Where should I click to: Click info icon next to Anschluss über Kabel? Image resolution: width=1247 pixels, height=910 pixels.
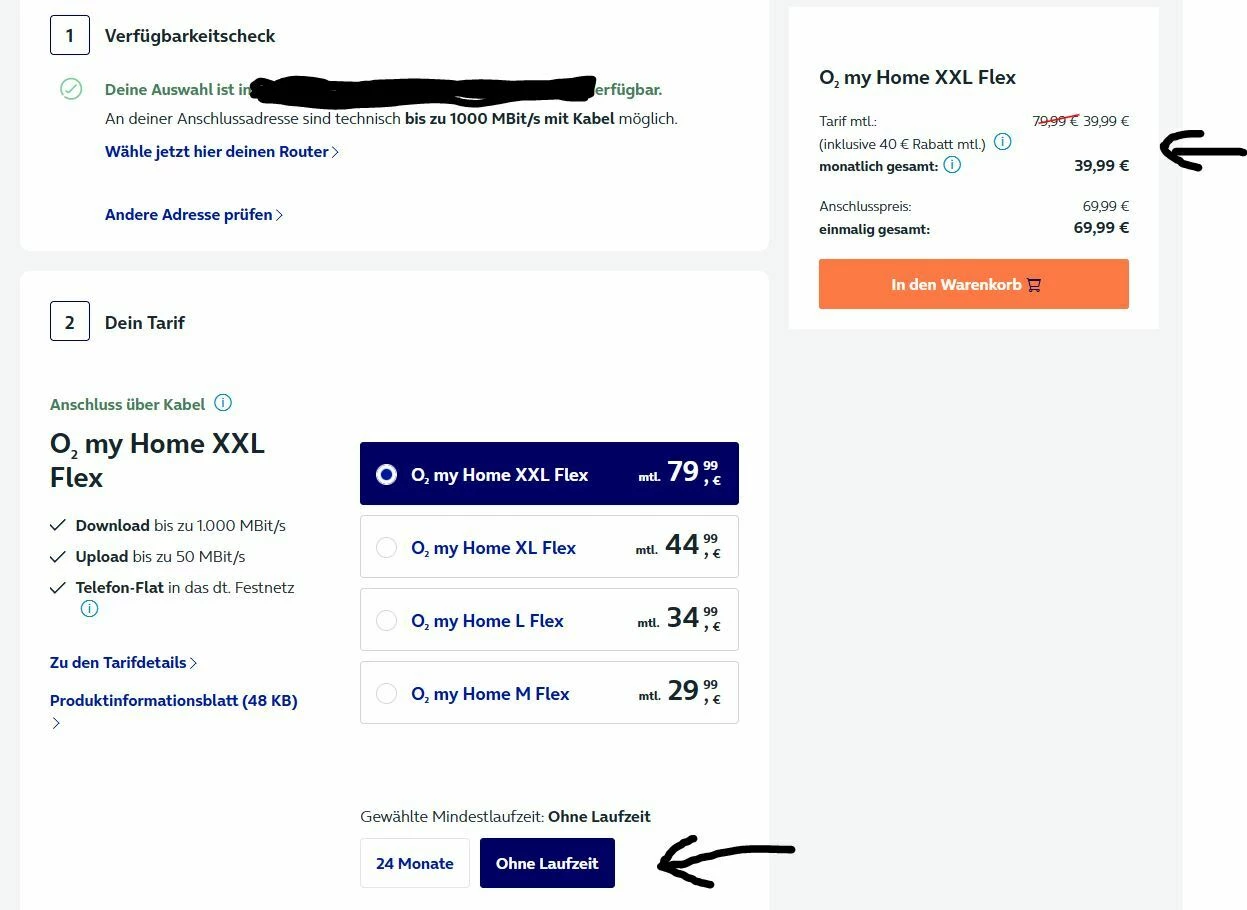tap(223, 403)
